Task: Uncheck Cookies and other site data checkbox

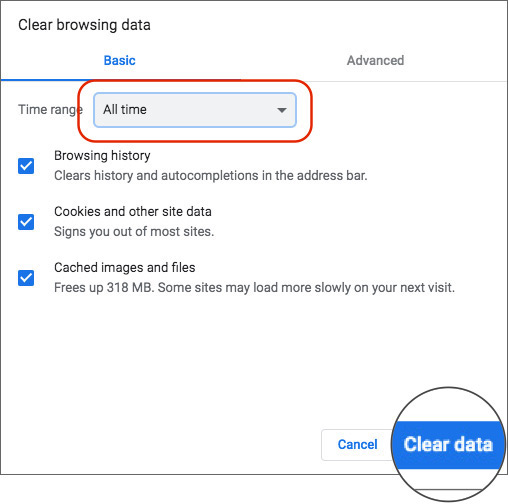Action: (x=26, y=222)
